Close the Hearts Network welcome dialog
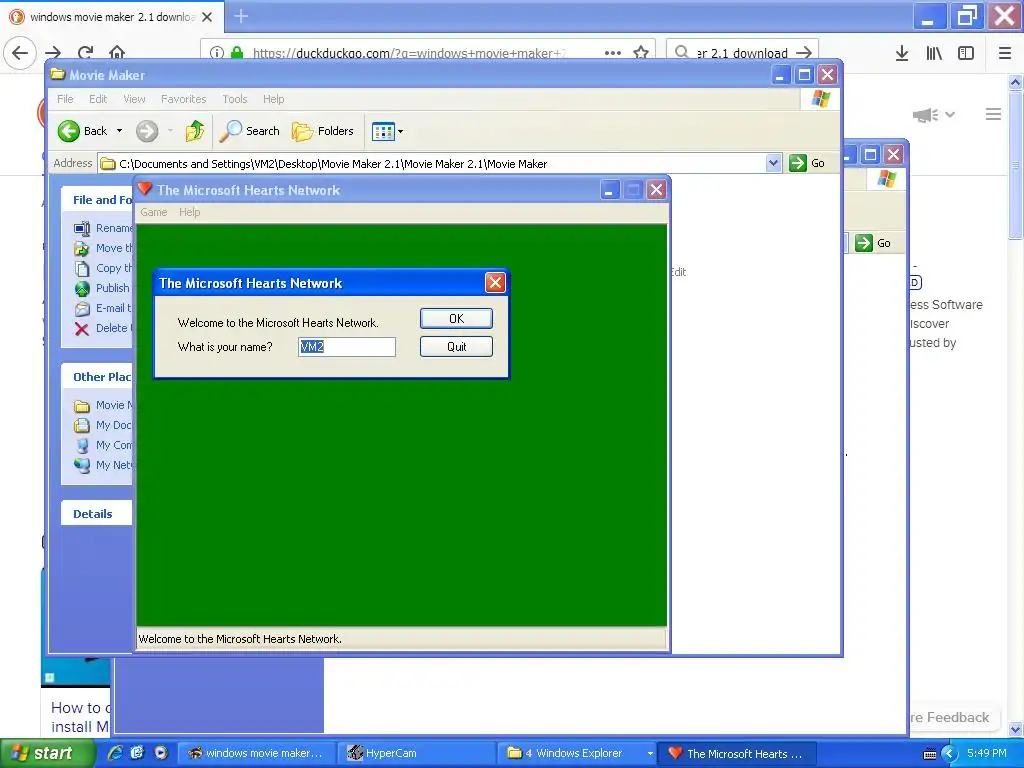The image size is (1024, 768). [x=495, y=283]
